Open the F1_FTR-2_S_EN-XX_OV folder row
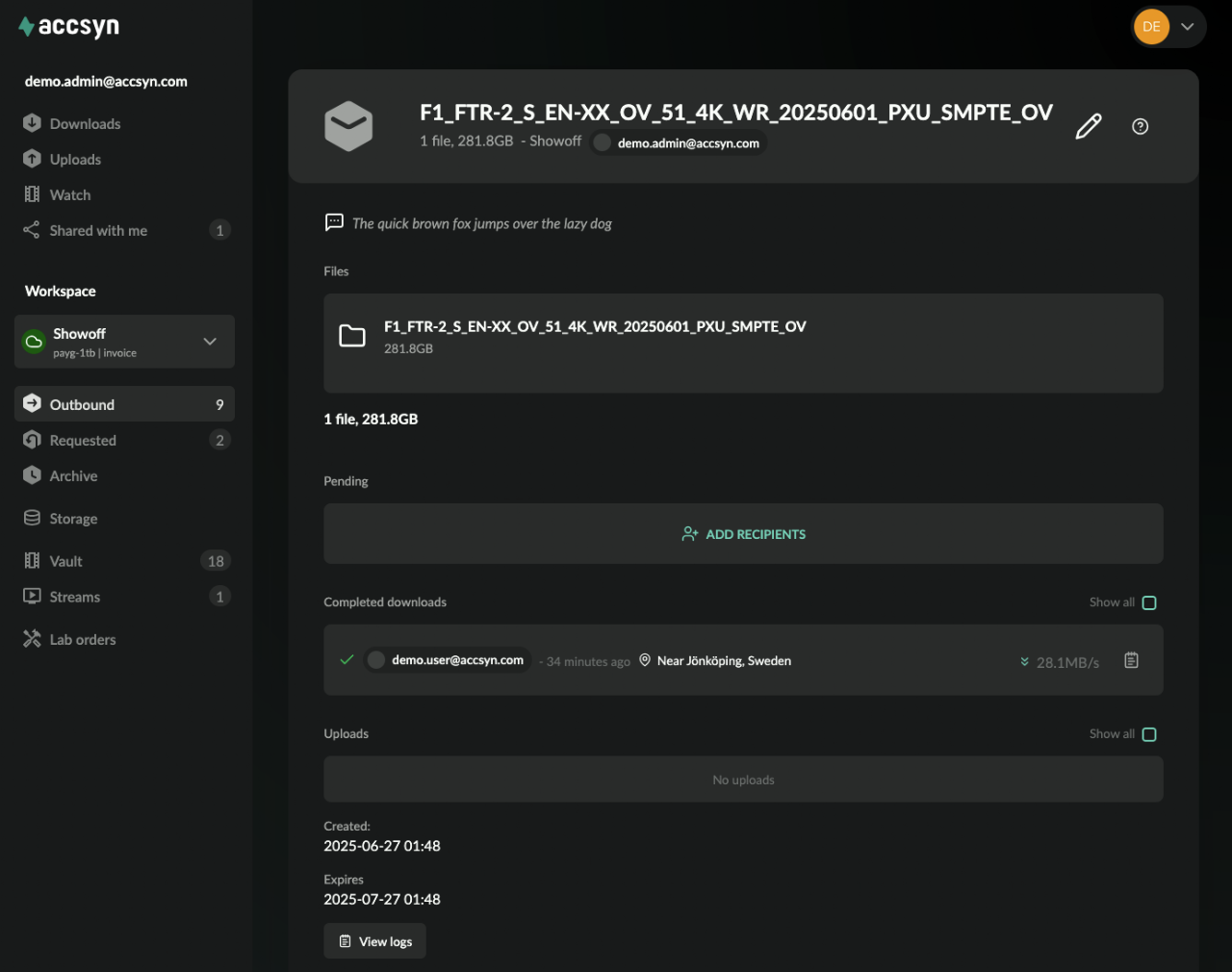This screenshot has height=972, width=1232. 743,343
